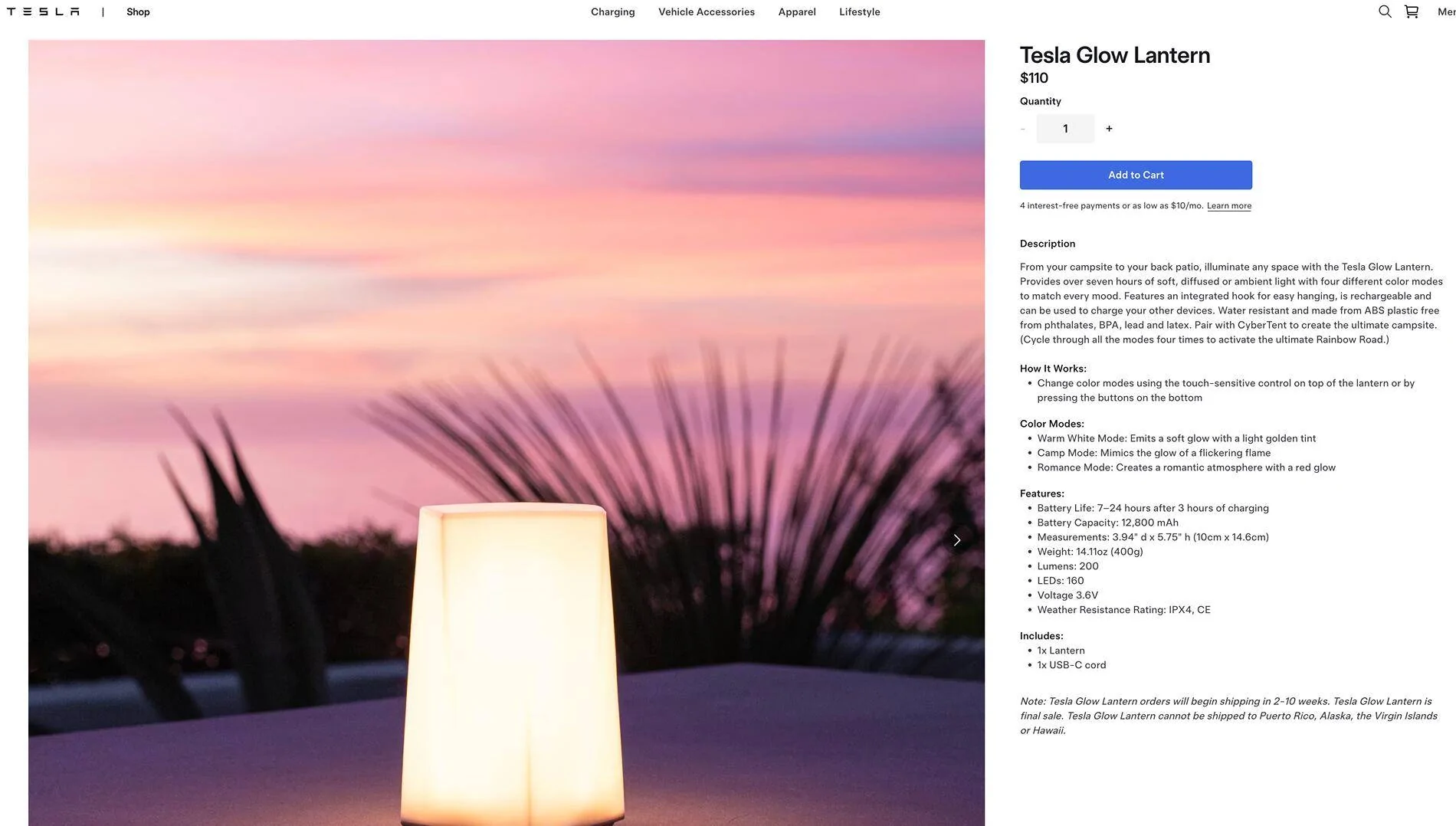1456x826 pixels.
Task: Click the LEDs: 160 line
Action: click(1061, 581)
